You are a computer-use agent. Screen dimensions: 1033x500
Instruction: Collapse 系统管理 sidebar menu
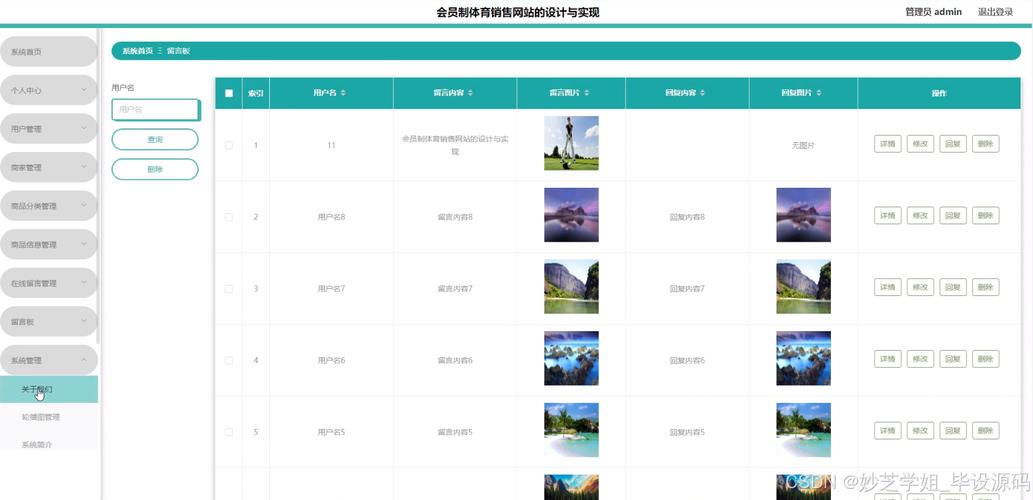tap(49, 360)
